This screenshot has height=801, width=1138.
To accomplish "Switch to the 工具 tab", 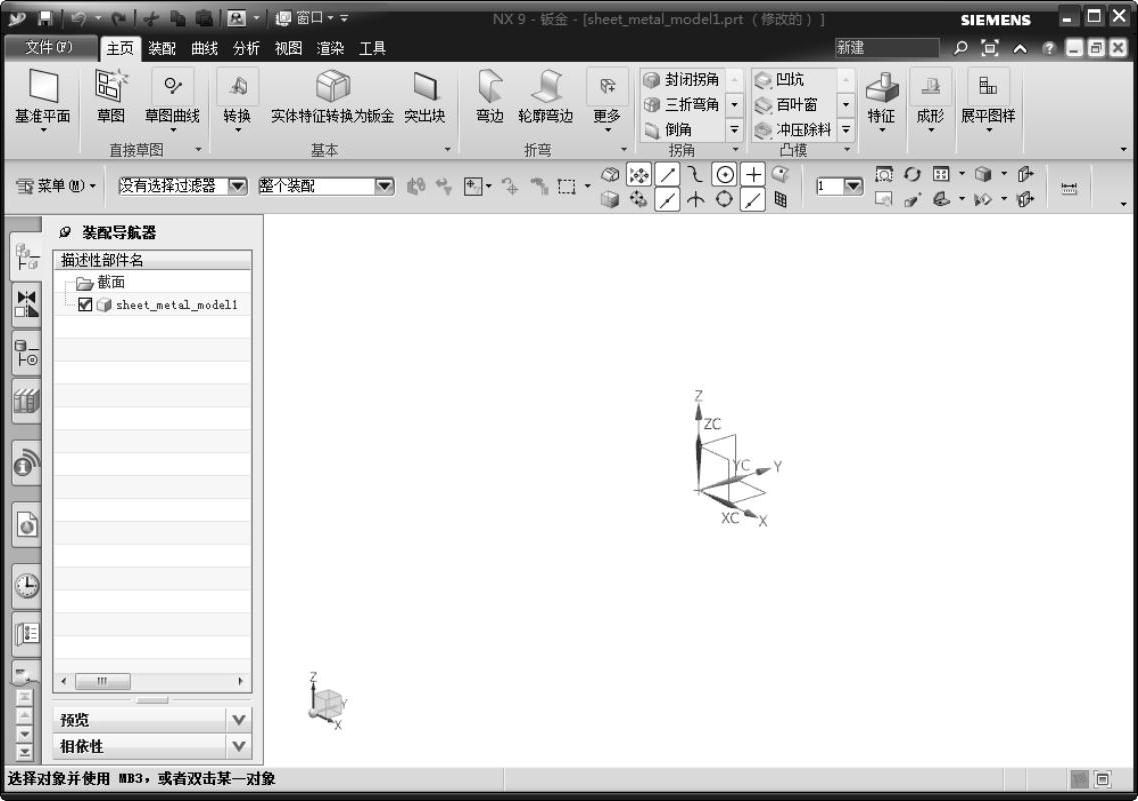I will tap(372, 49).
